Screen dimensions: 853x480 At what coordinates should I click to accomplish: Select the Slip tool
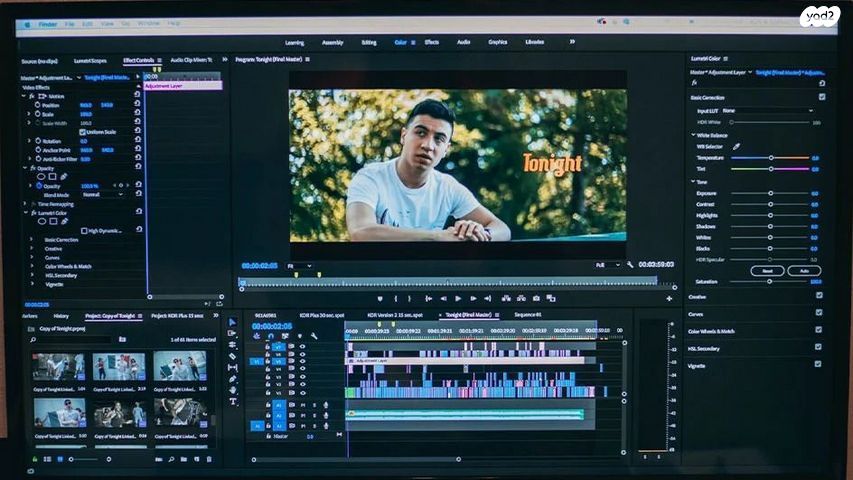232,367
